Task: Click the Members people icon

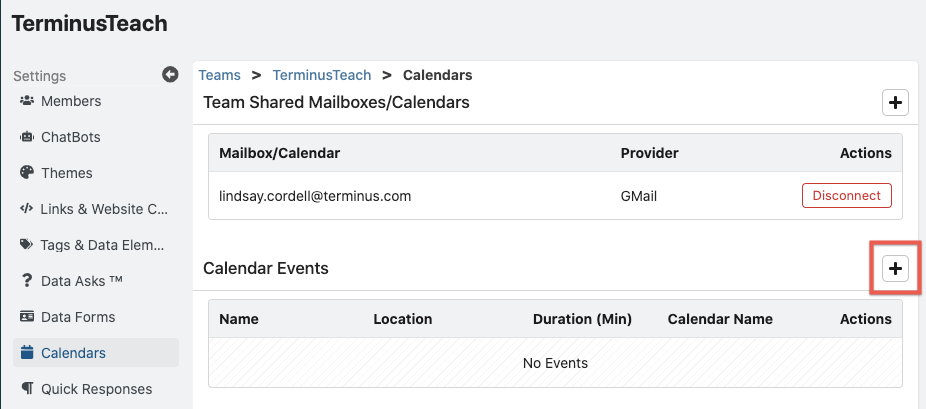Action: click(x=27, y=101)
